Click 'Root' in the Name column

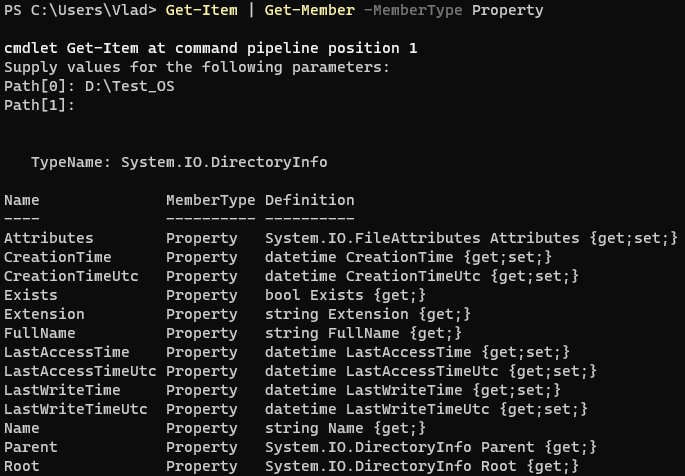[21, 466]
